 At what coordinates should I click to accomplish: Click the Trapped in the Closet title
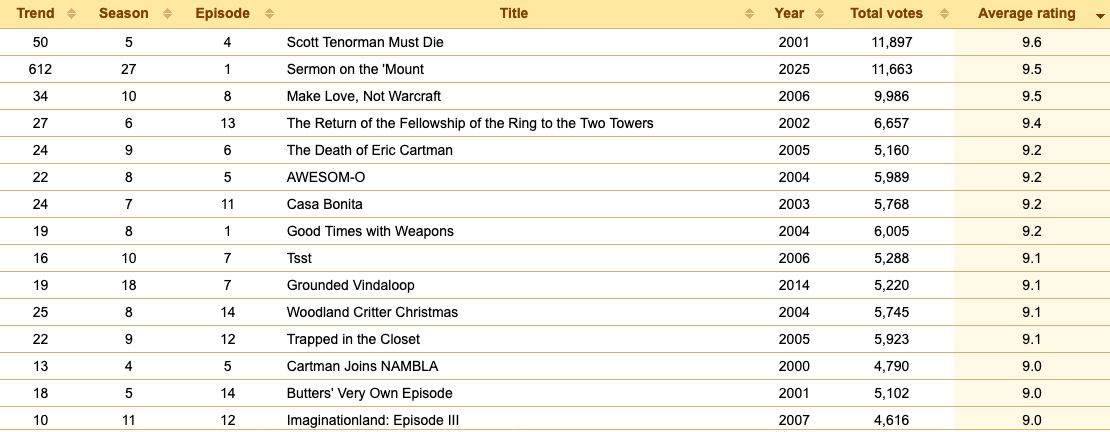tap(353, 339)
